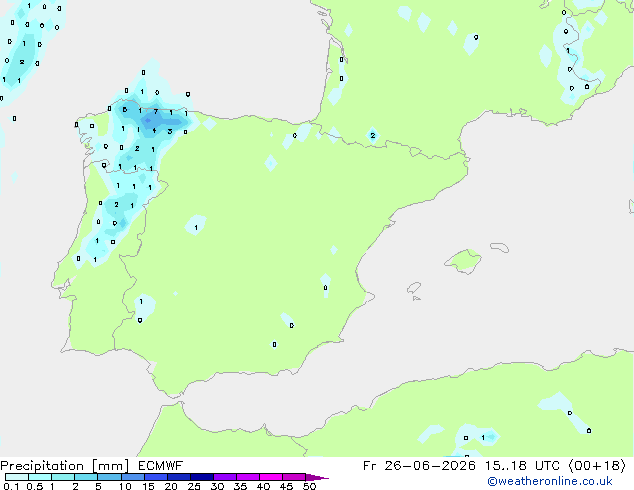Click the 'ECMWF' model label

pyautogui.click(x=161, y=466)
